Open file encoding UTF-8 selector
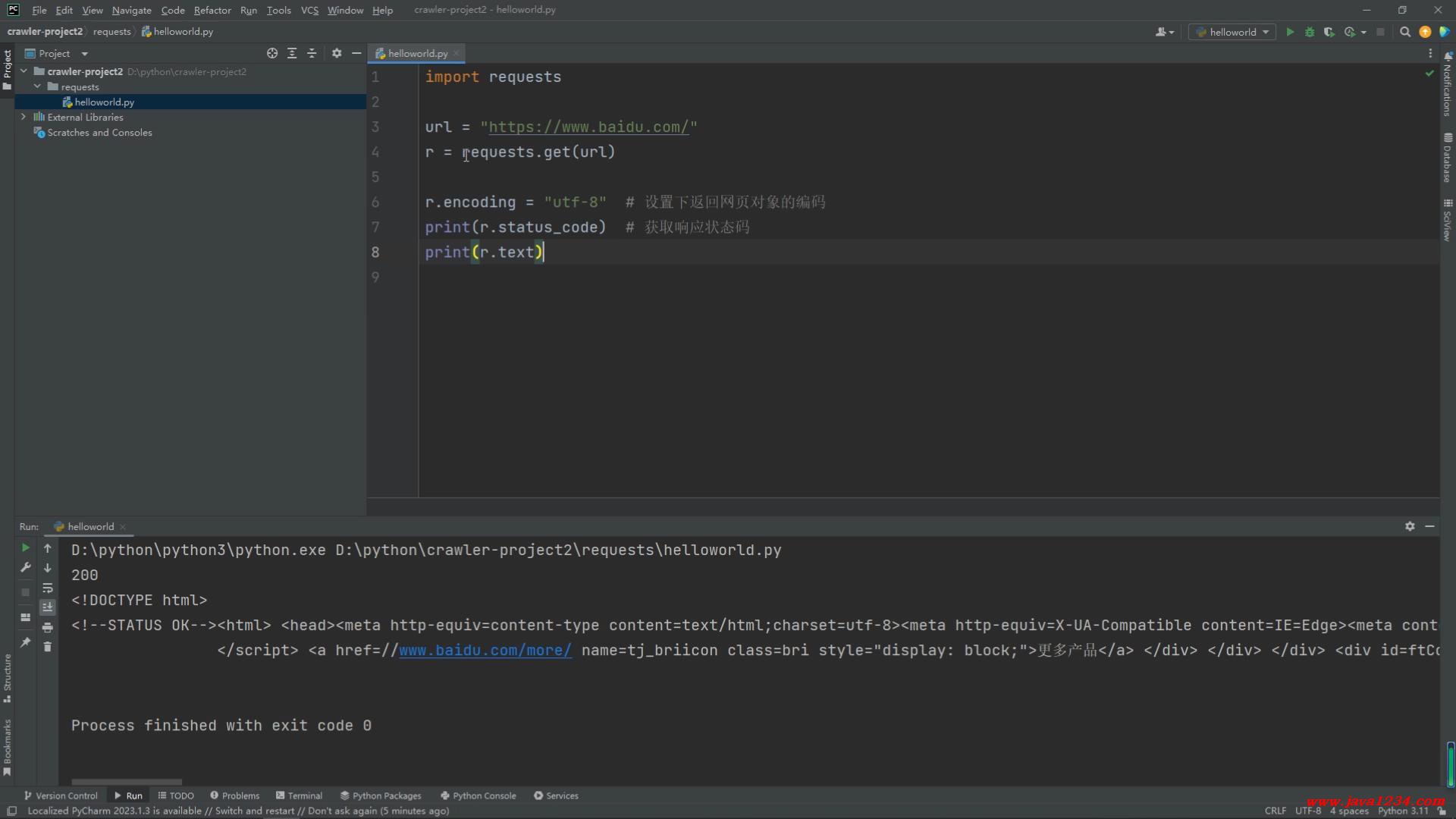The height and width of the screenshot is (819, 1456). pos(1308,811)
